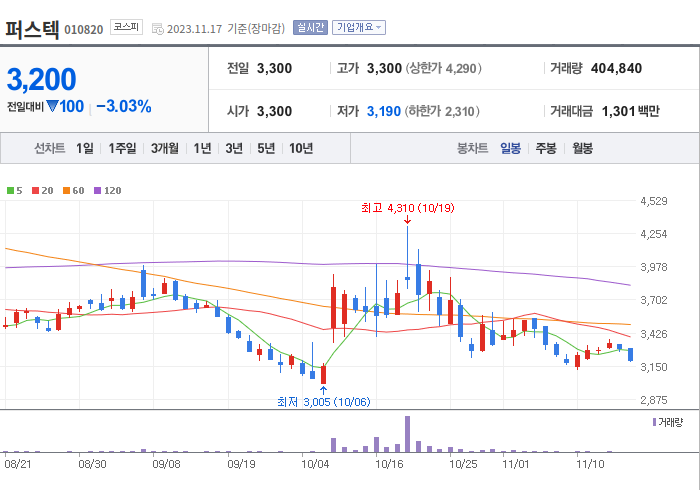The image size is (700, 490).
Task: Click the stock code 010820
Action: [83, 30]
